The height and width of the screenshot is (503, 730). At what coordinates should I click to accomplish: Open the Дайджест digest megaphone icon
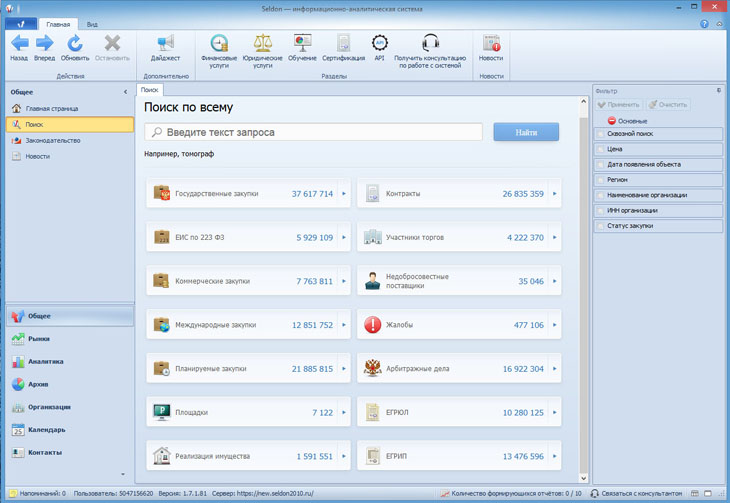pos(165,44)
